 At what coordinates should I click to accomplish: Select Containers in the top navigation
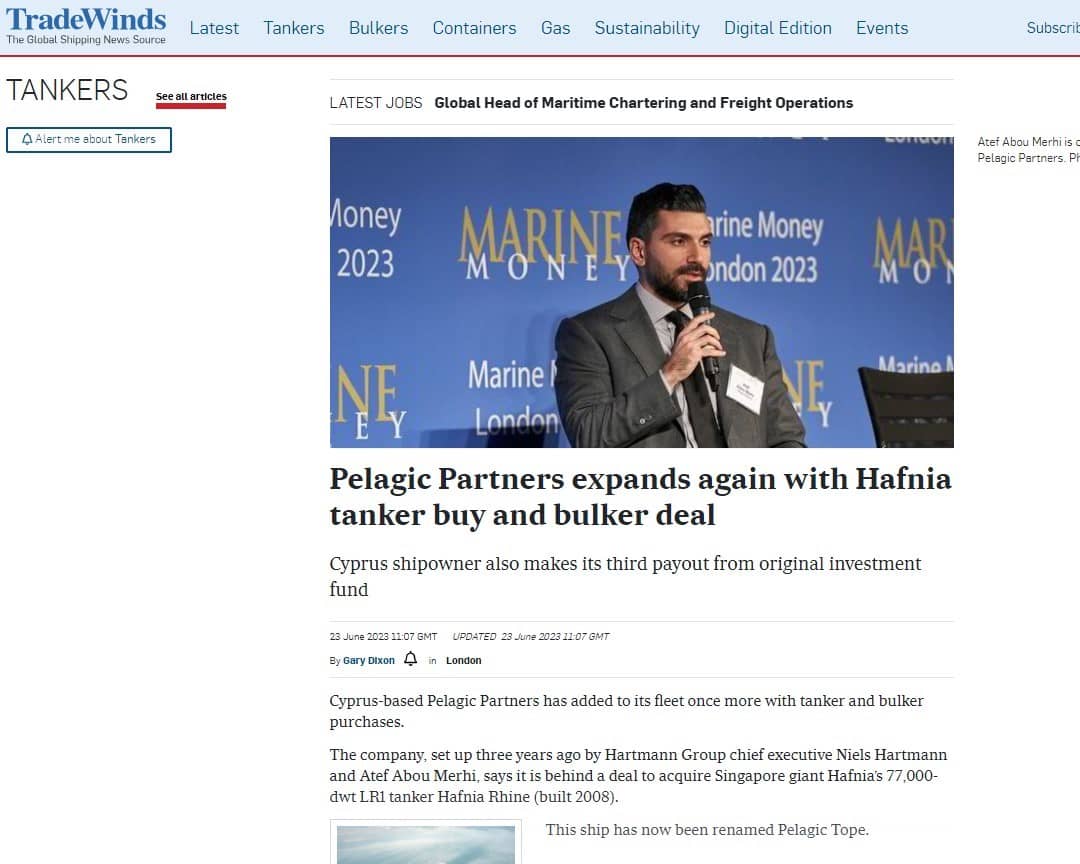tap(474, 28)
